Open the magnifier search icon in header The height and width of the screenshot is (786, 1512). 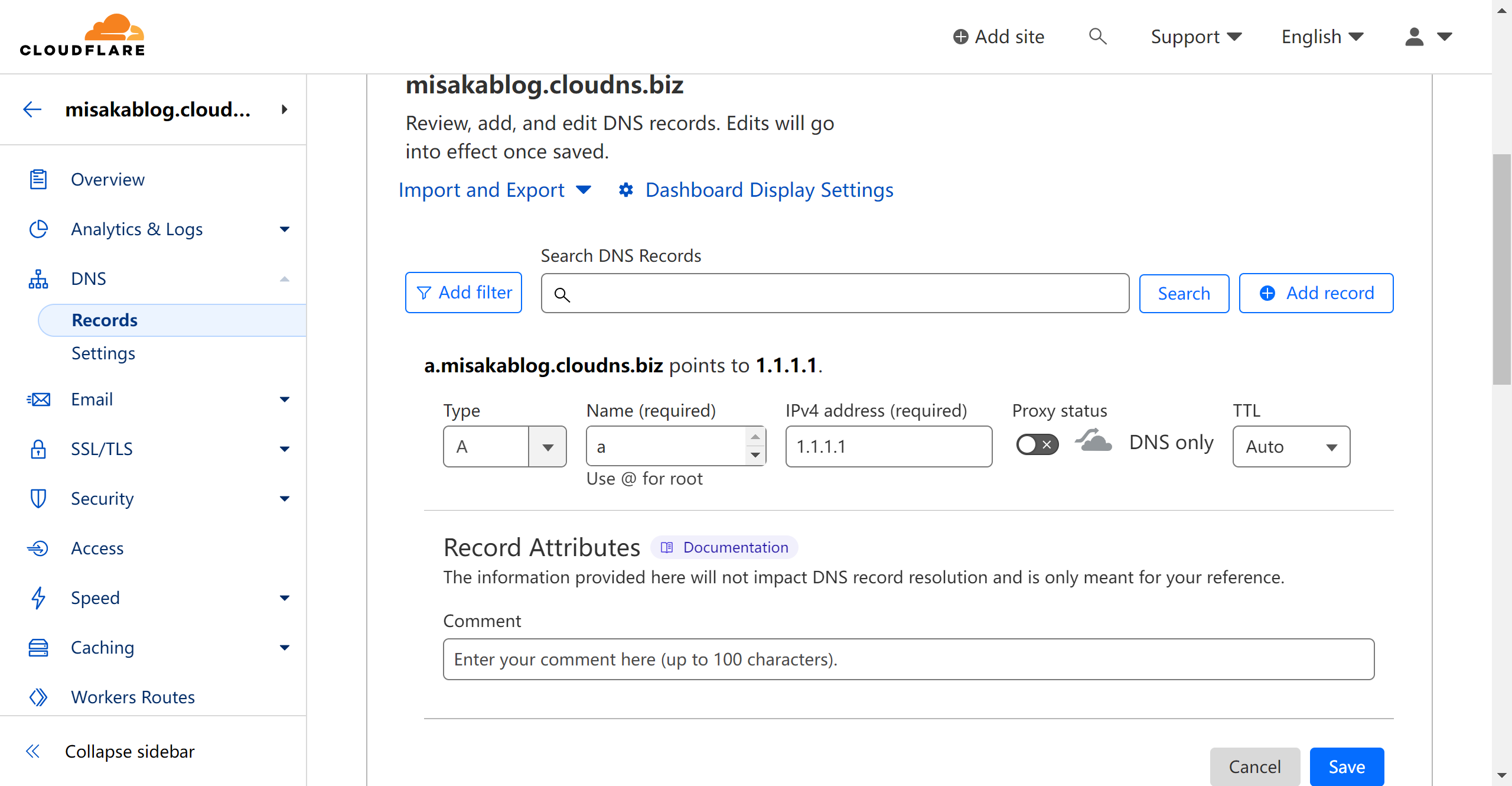[x=1097, y=36]
